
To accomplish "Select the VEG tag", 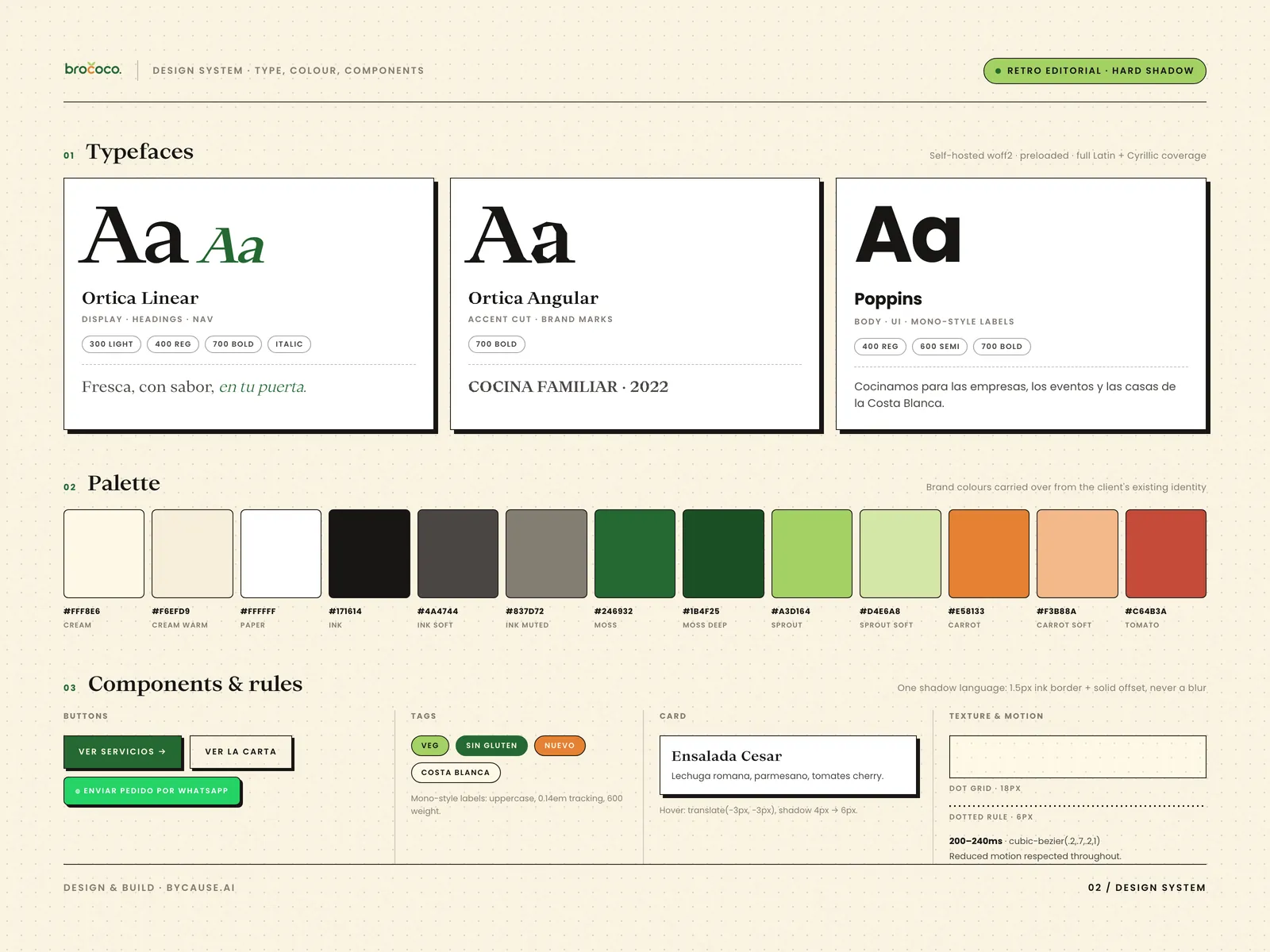I will 430,746.
